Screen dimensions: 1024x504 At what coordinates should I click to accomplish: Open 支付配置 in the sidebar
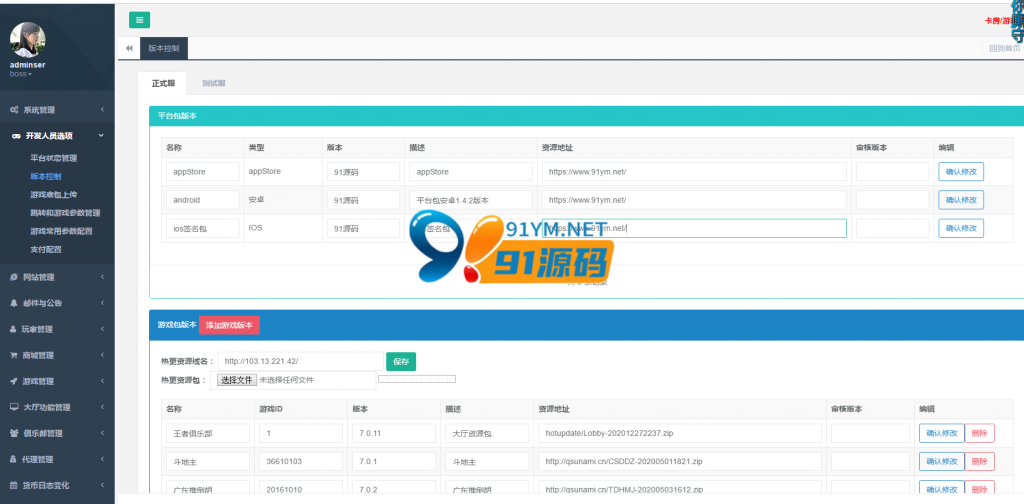(x=46, y=249)
